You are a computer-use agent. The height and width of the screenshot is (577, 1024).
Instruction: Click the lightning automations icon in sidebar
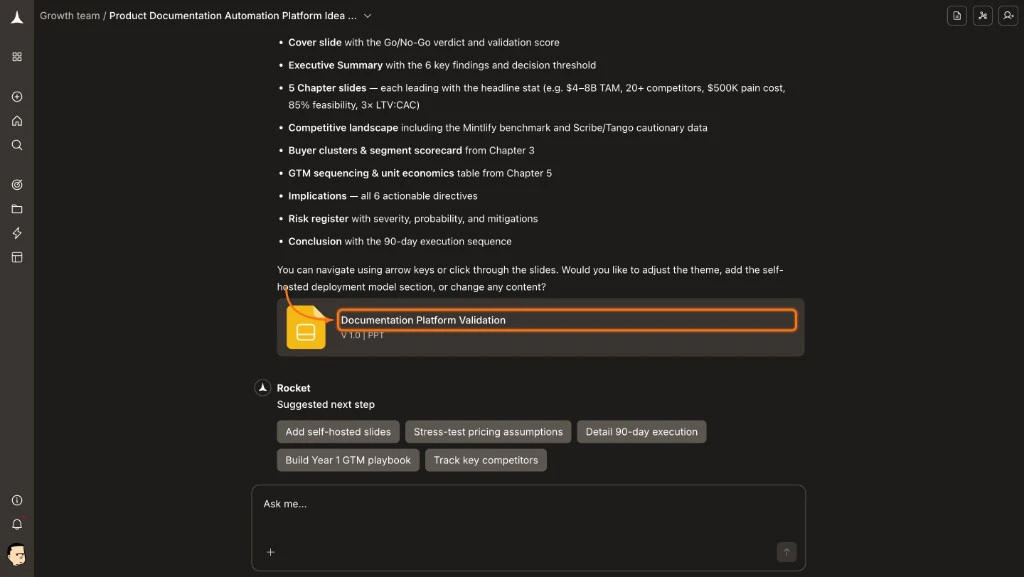click(x=16, y=233)
